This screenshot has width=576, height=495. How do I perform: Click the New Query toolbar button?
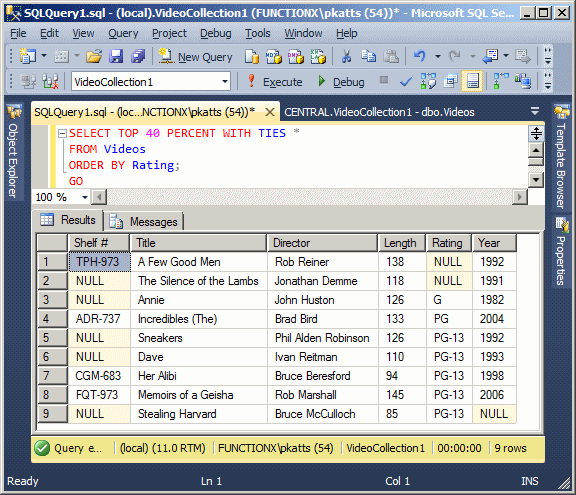point(196,57)
